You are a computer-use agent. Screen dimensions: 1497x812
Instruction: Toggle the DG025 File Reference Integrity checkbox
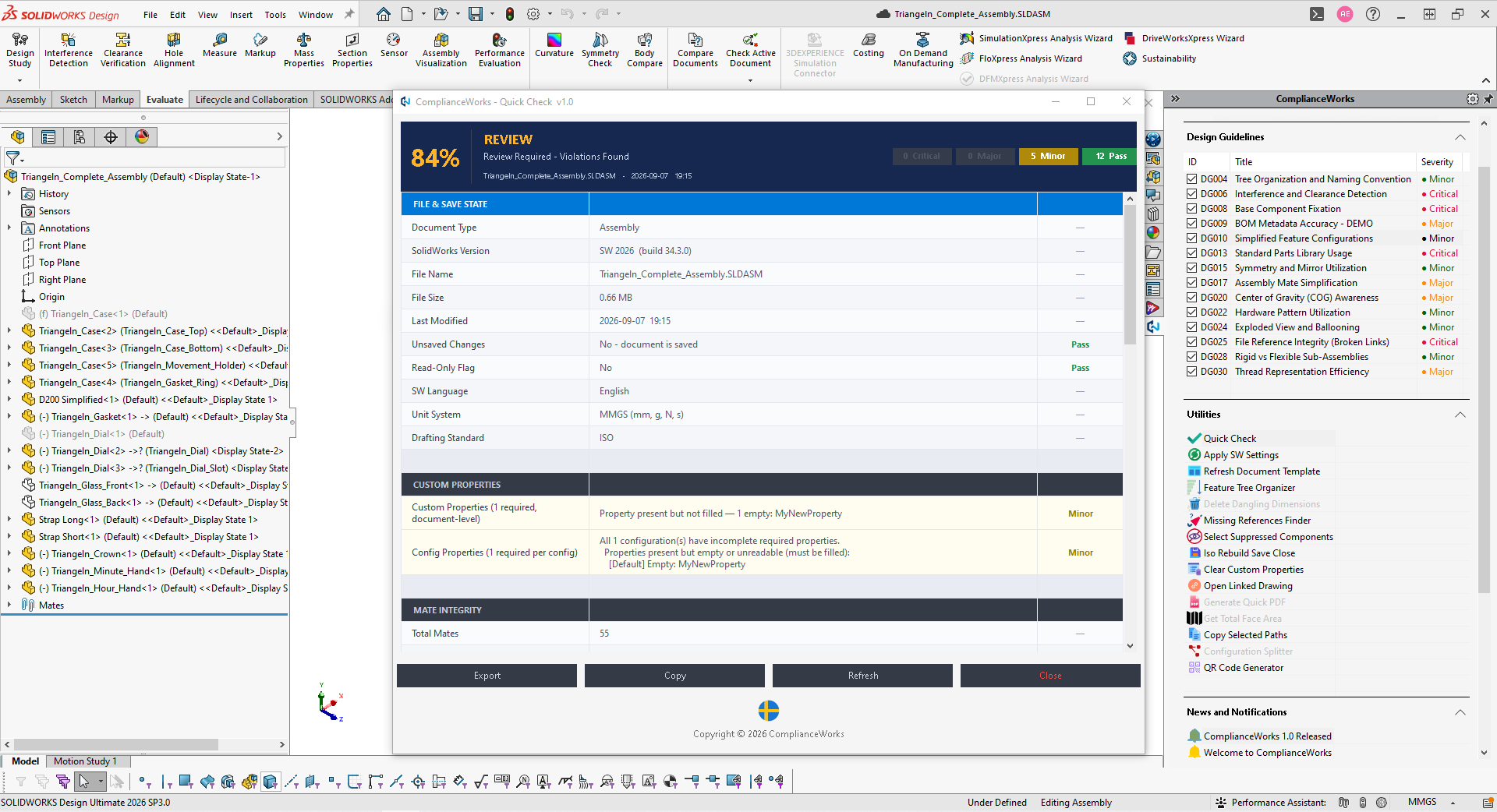(x=1192, y=342)
